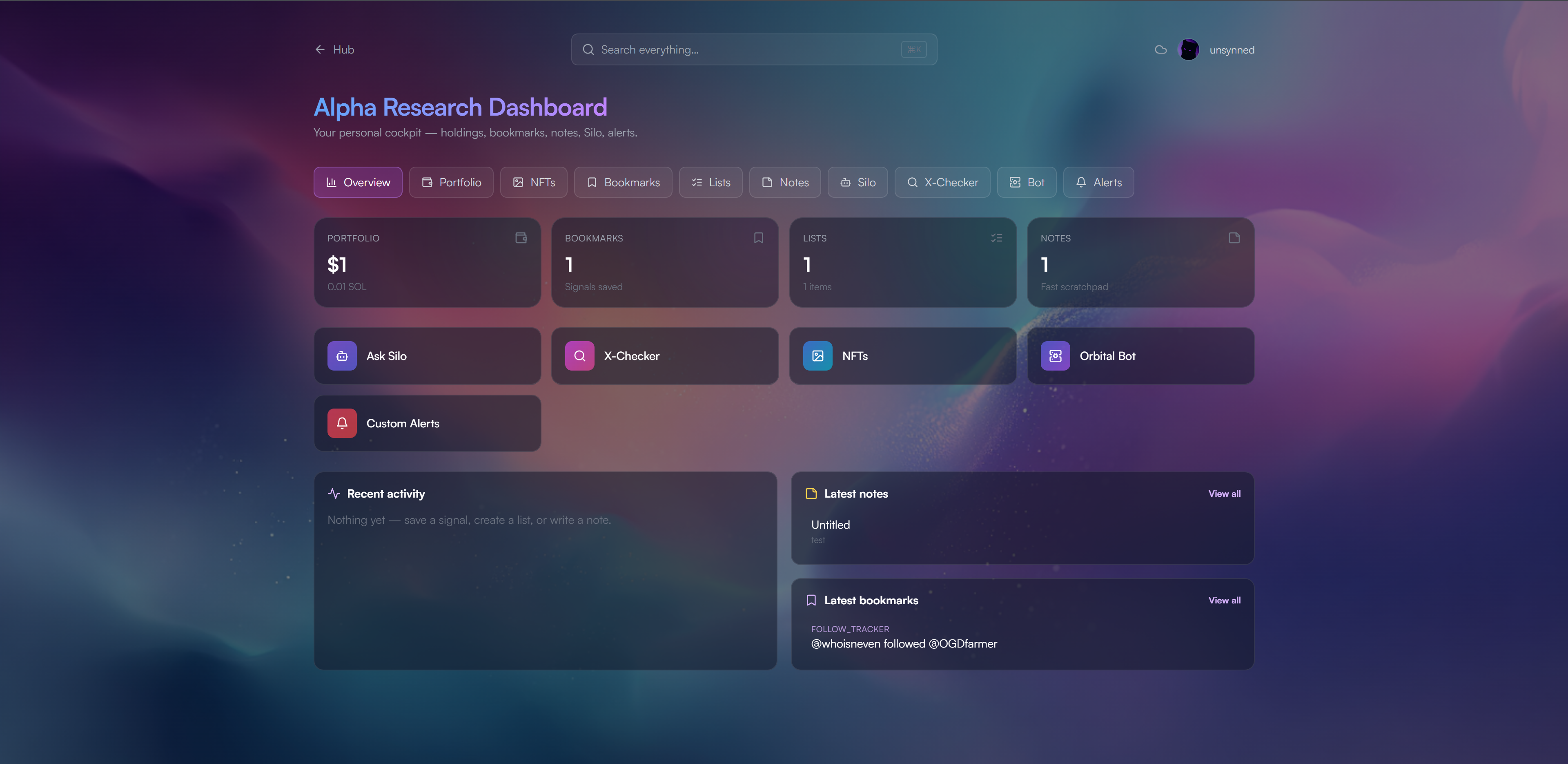Screen dimensions: 1568x764
Task: Click the Alpha Research Dashboard title
Action: pyautogui.click(x=460, y=107)
